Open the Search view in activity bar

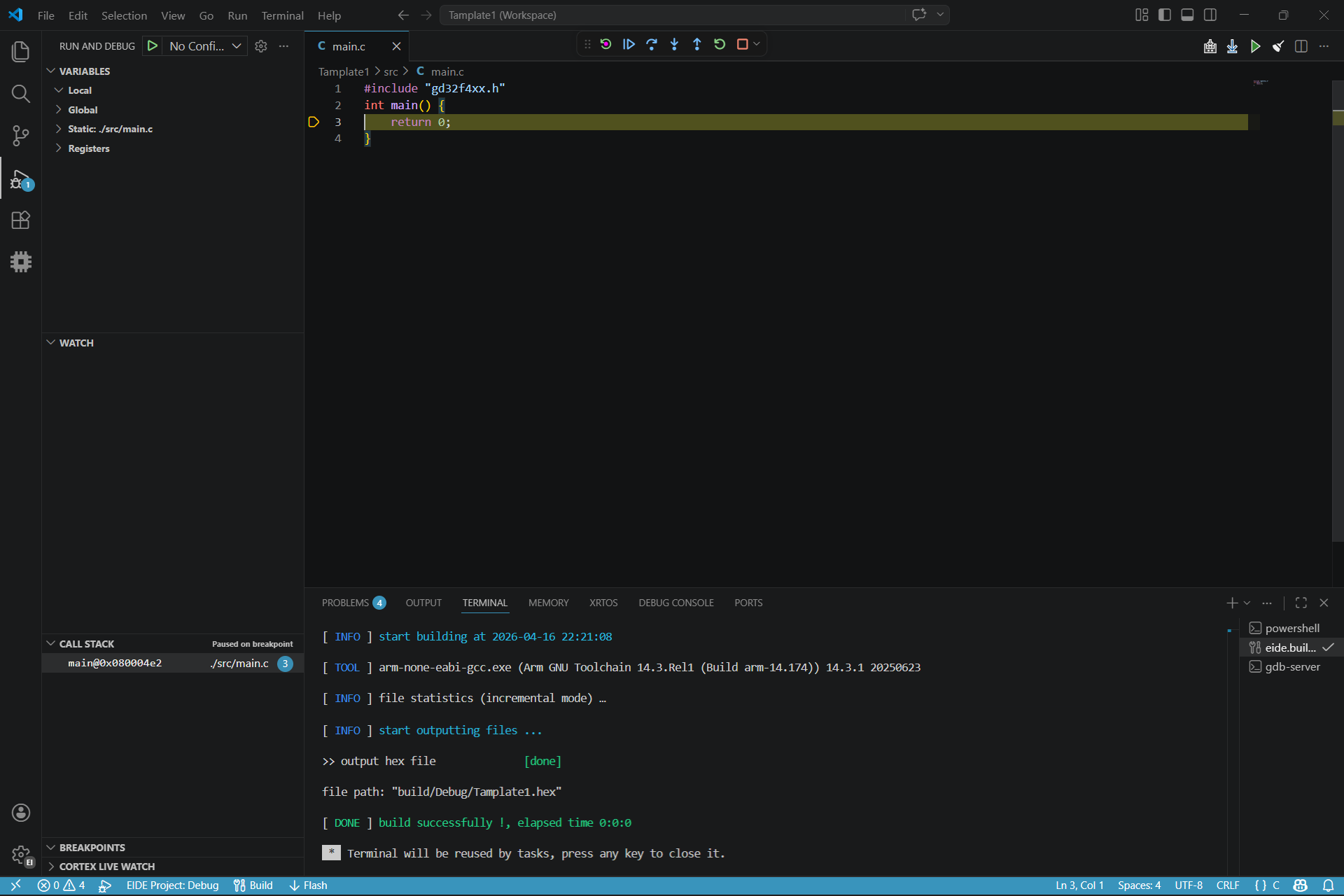tap(21, 94)
